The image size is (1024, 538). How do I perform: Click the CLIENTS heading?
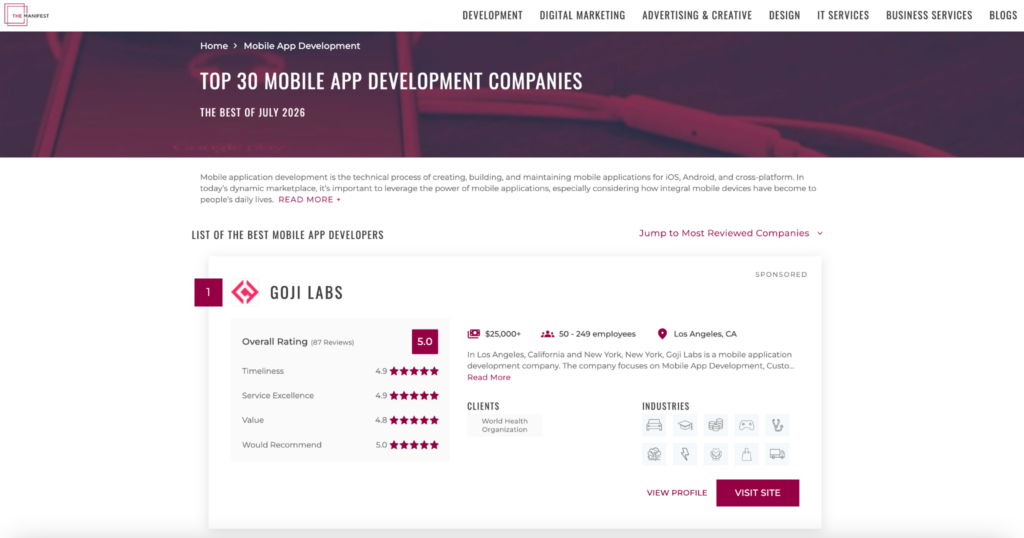483,406
